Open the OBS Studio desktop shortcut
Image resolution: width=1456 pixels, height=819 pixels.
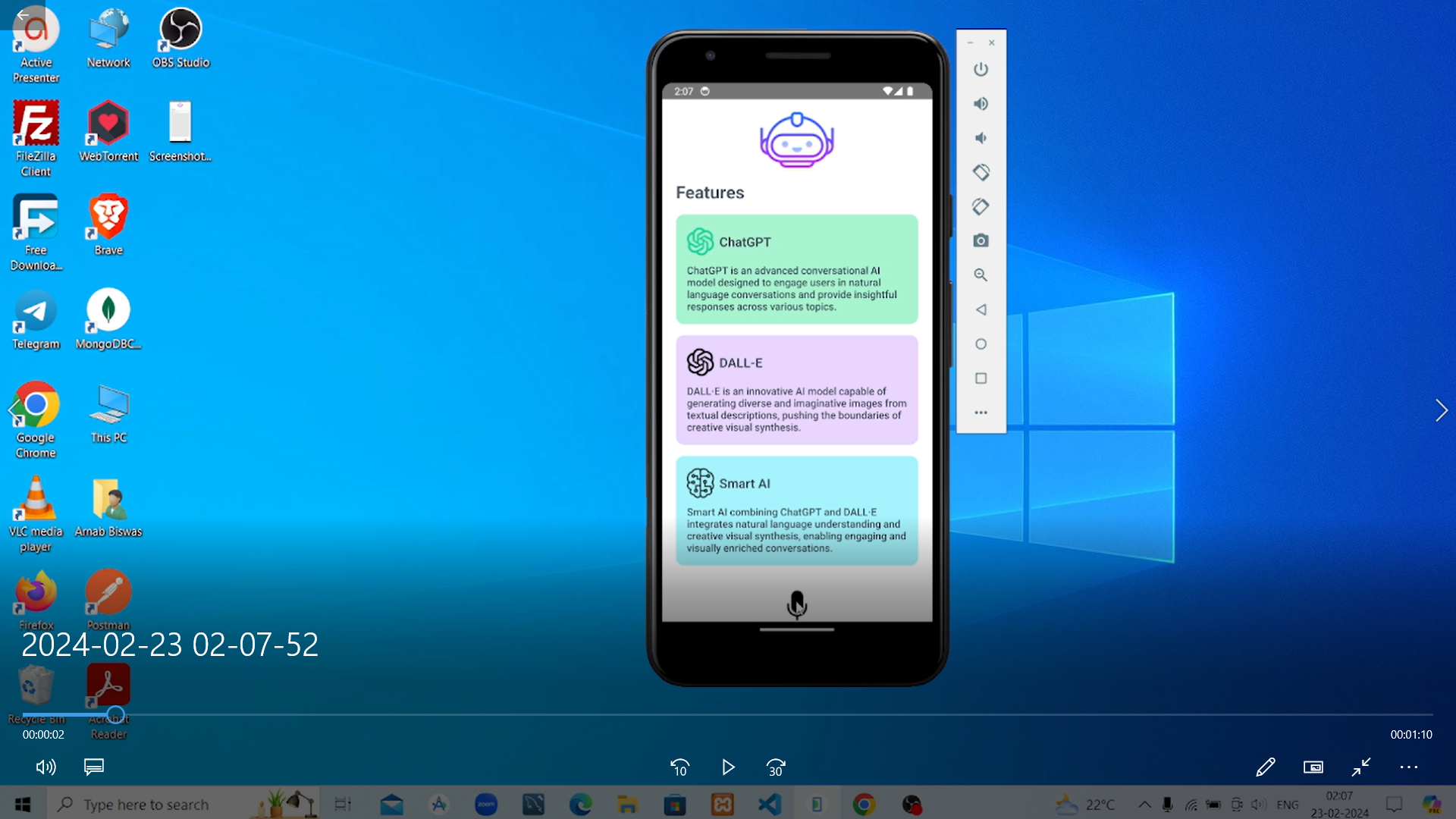[x=180, y=38]
